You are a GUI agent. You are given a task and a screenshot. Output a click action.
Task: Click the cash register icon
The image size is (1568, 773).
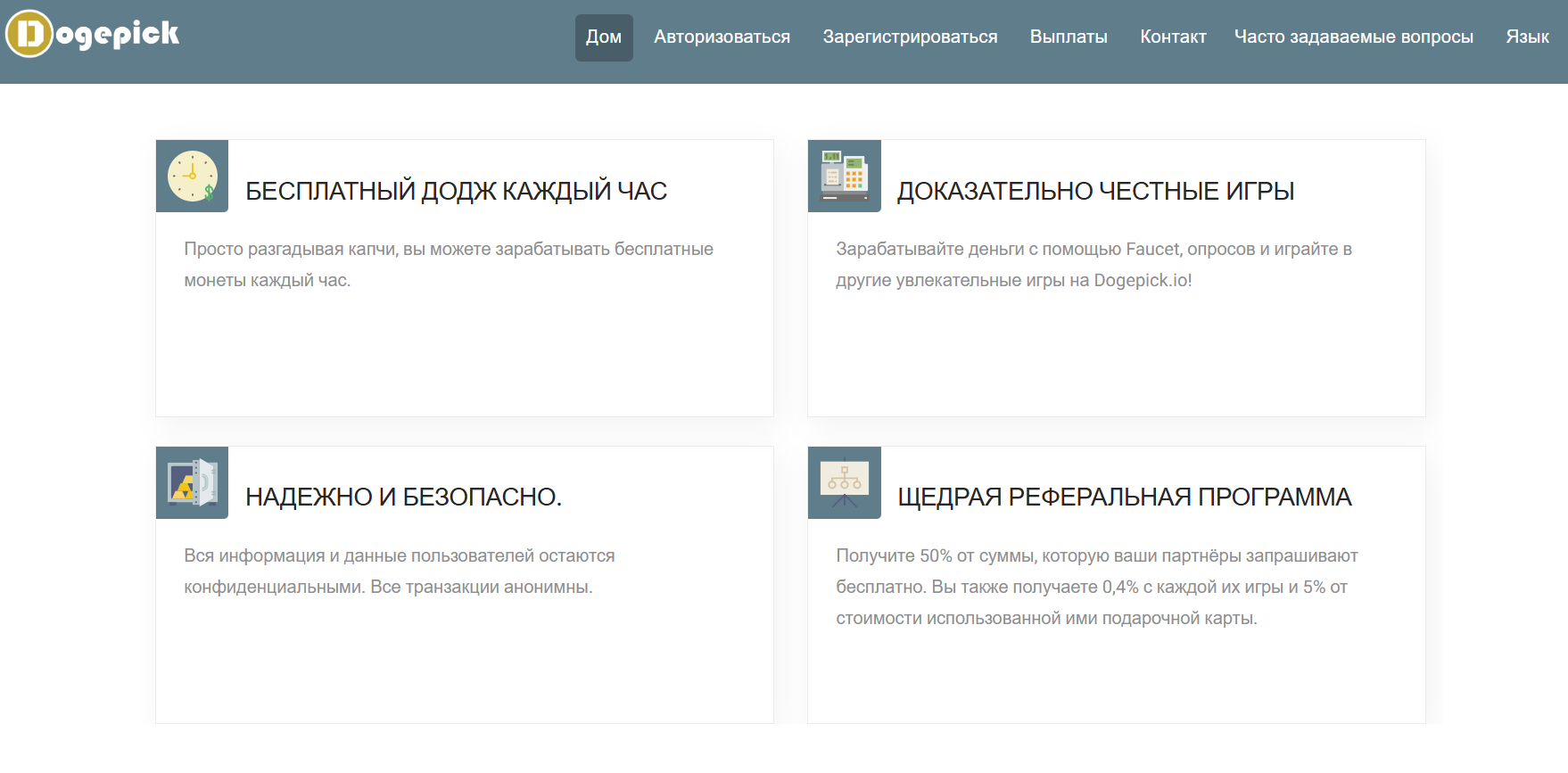tap(844, 176)
